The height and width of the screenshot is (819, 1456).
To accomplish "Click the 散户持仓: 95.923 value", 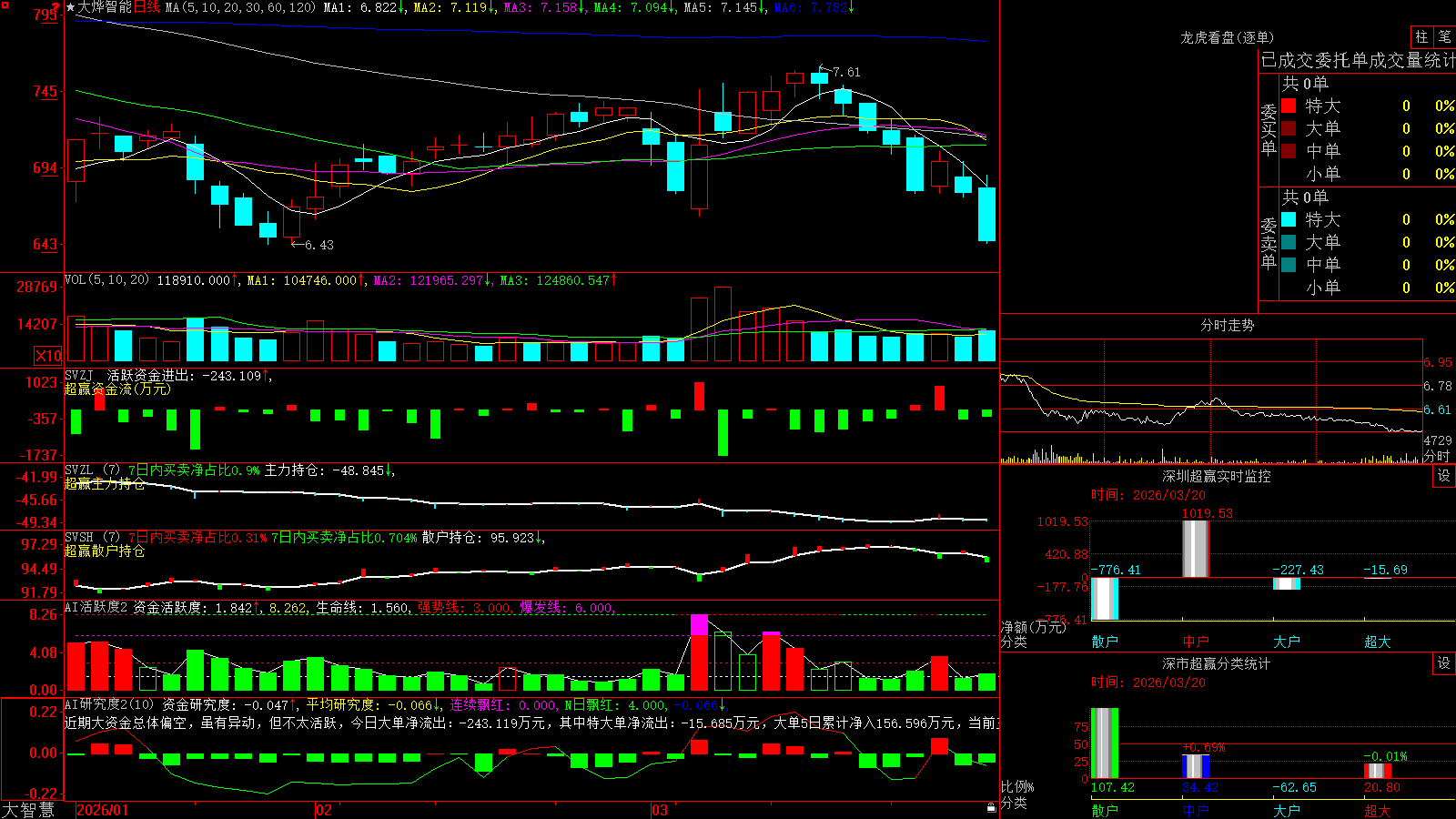I will [x=483, y=538].
